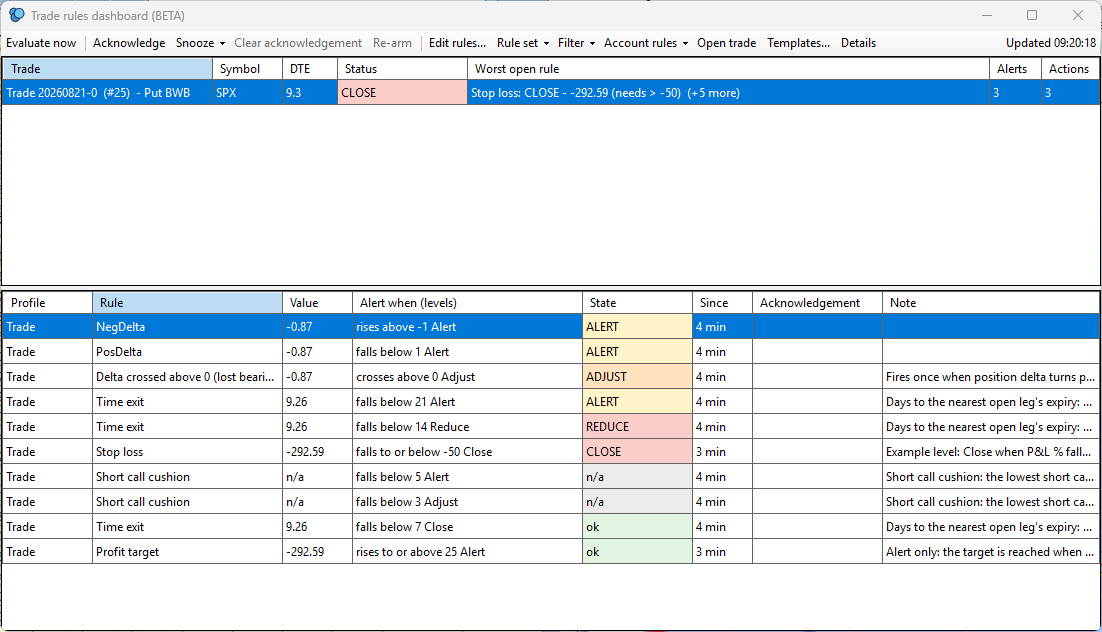Screen dimensions: 1102x632
Task: Select the Stop loss rule row
Action: point(550,452)
